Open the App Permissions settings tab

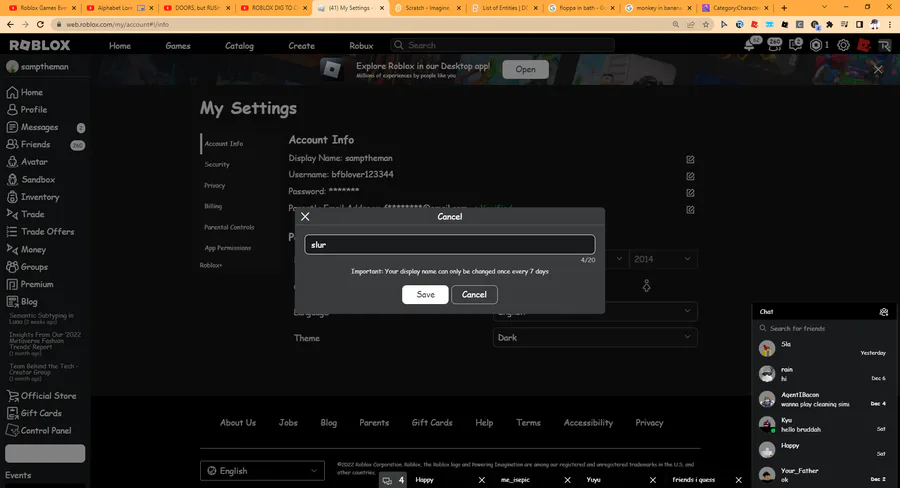click(227, 248)
